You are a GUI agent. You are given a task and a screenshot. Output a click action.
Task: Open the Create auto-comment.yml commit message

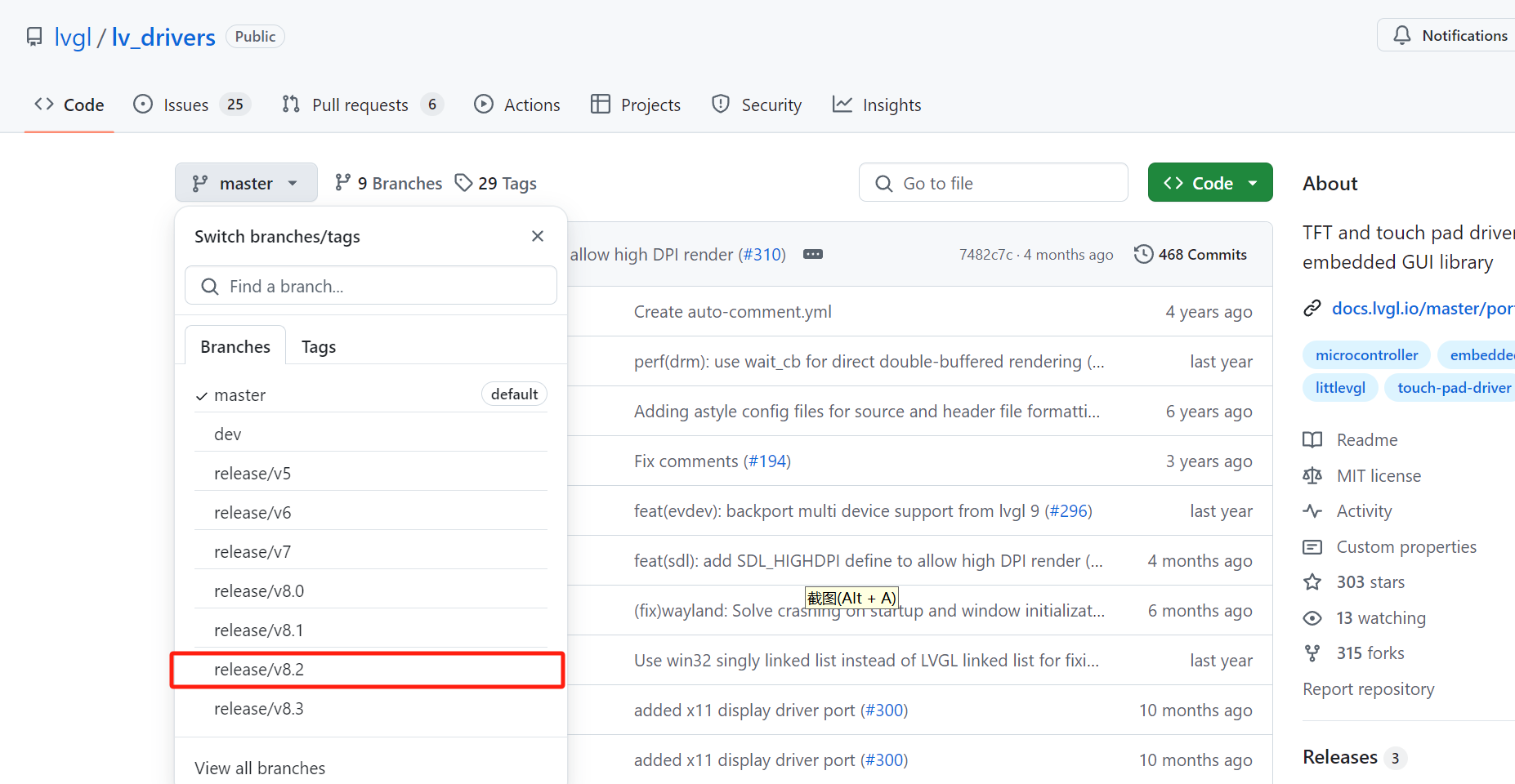[733, 312]
